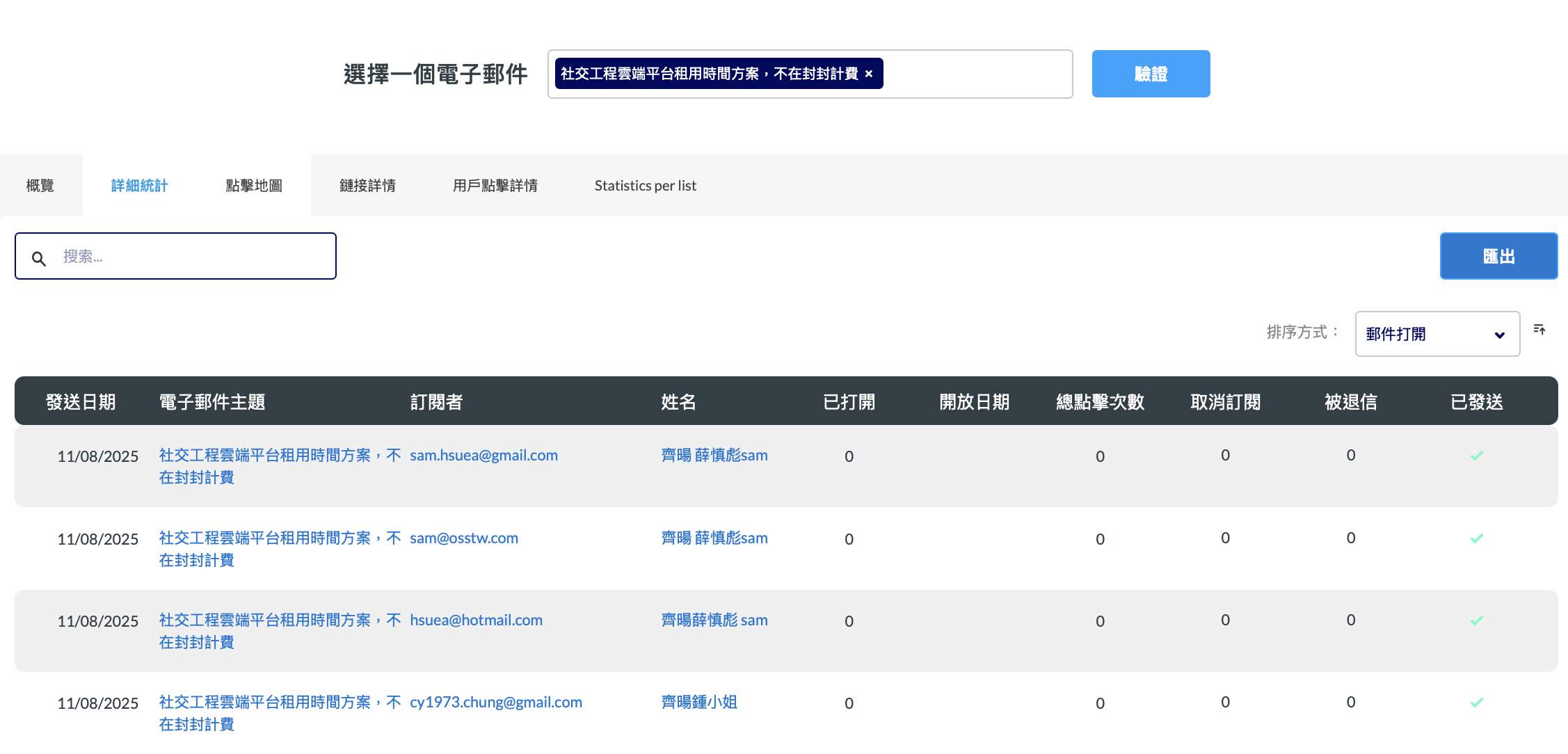The height and width of the screenshot is (754, 1568).
Task: Open the Statistics per list tab
Action: click(645, 186)
